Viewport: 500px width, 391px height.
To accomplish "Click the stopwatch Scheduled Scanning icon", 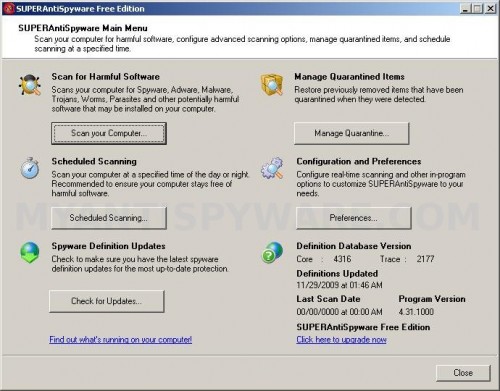I will [30, 168].
